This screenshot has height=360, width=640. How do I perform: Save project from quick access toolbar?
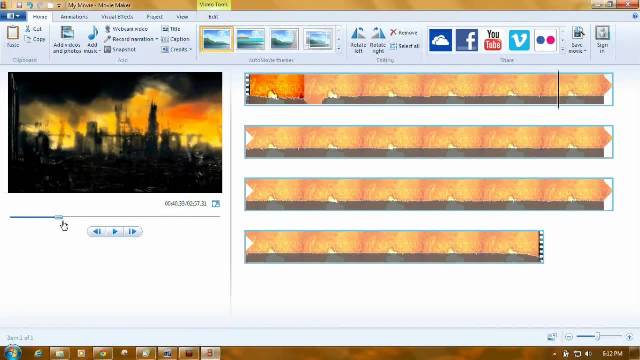(19, 5)
